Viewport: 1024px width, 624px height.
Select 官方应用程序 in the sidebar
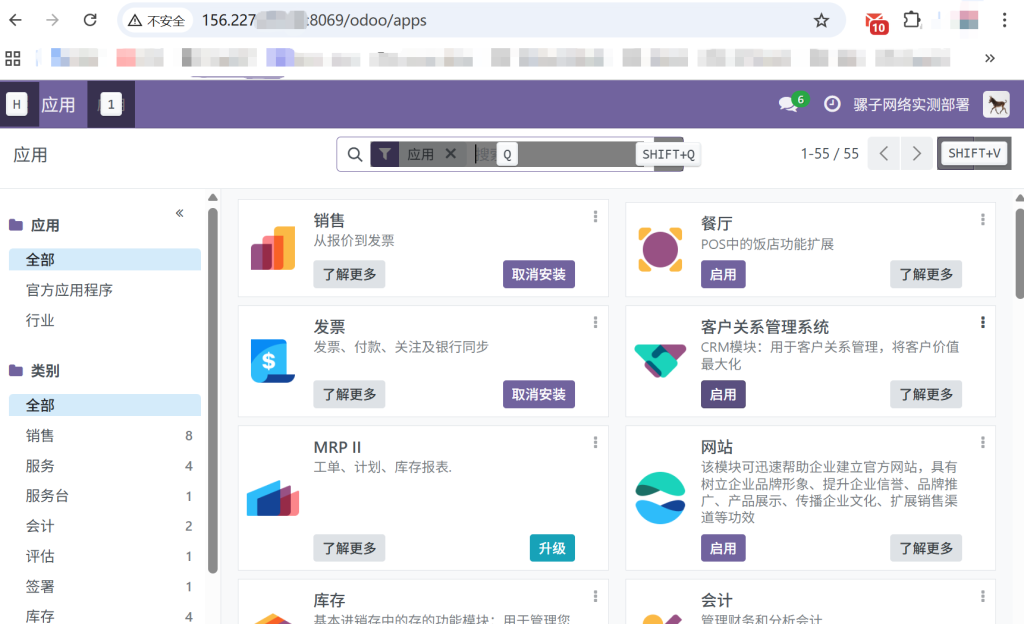click(x=69, y=290)
